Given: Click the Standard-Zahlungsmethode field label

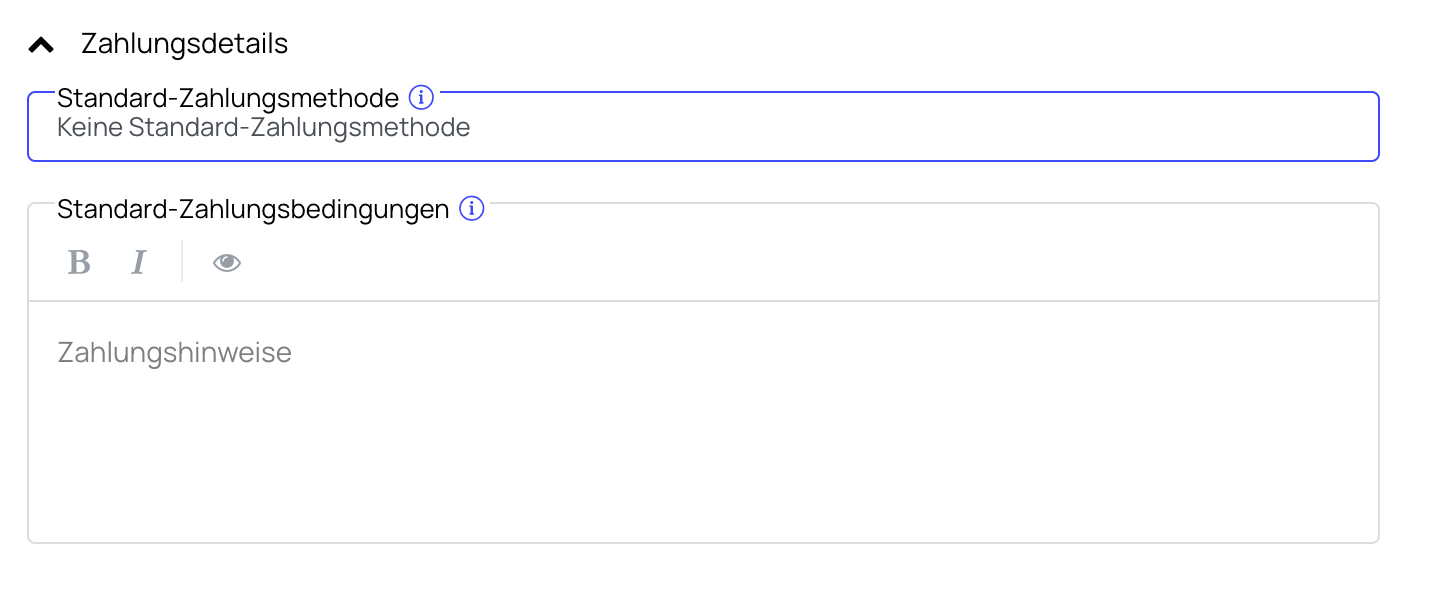Looking at the screenshot, I should [x=228, y=98].
